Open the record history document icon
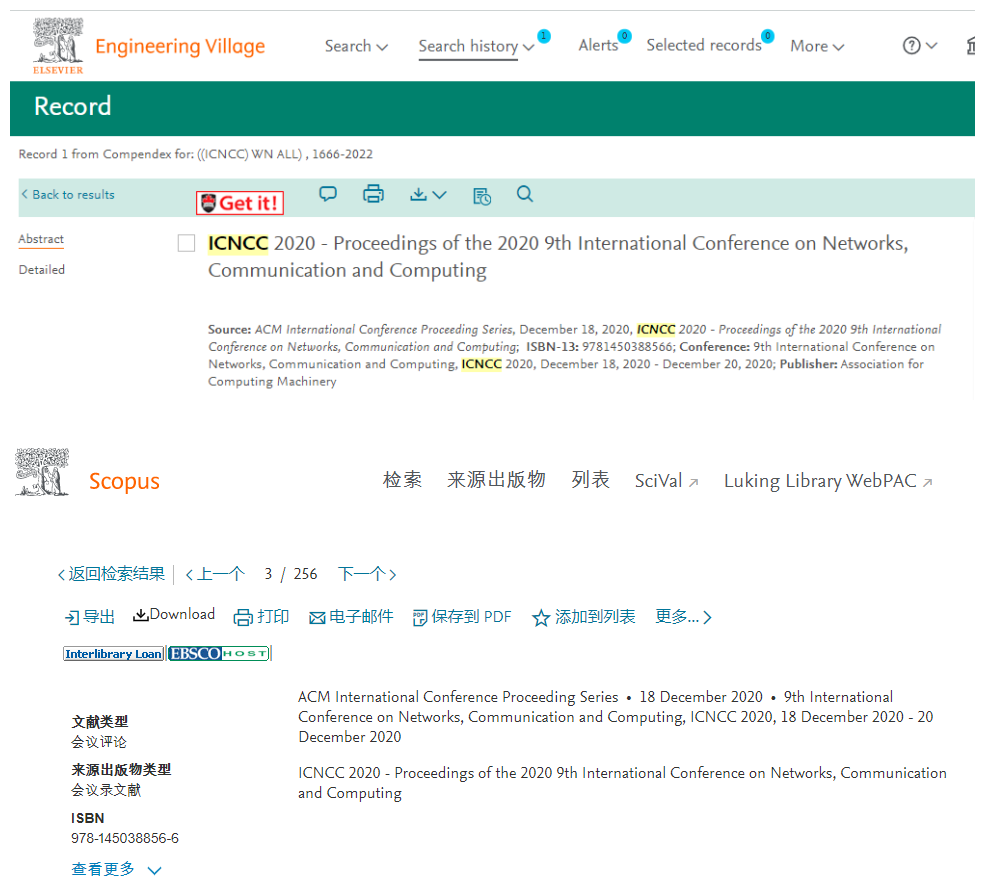 482,196
